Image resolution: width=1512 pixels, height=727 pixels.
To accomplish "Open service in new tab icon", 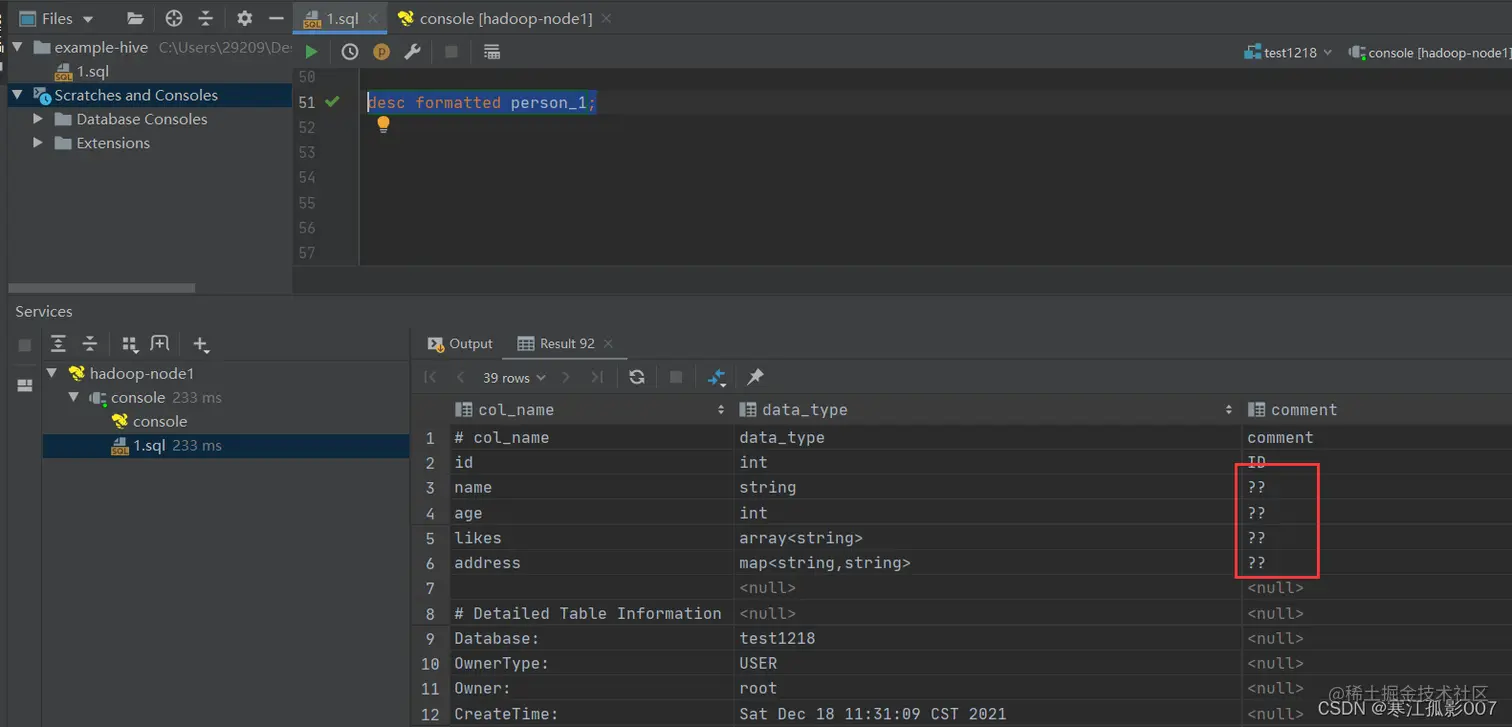I will click(x=159, y=344).
